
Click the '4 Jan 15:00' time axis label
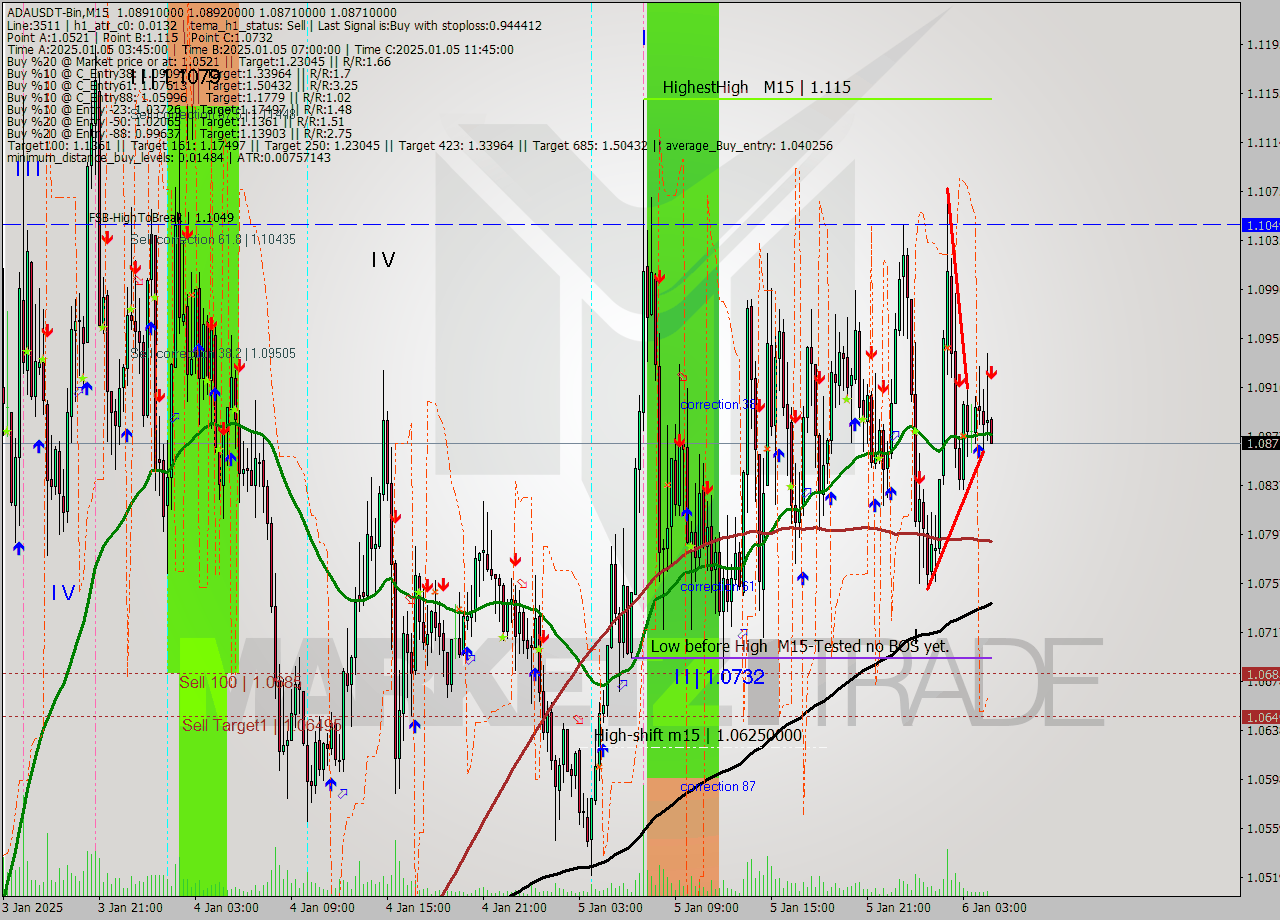point(418,908)
